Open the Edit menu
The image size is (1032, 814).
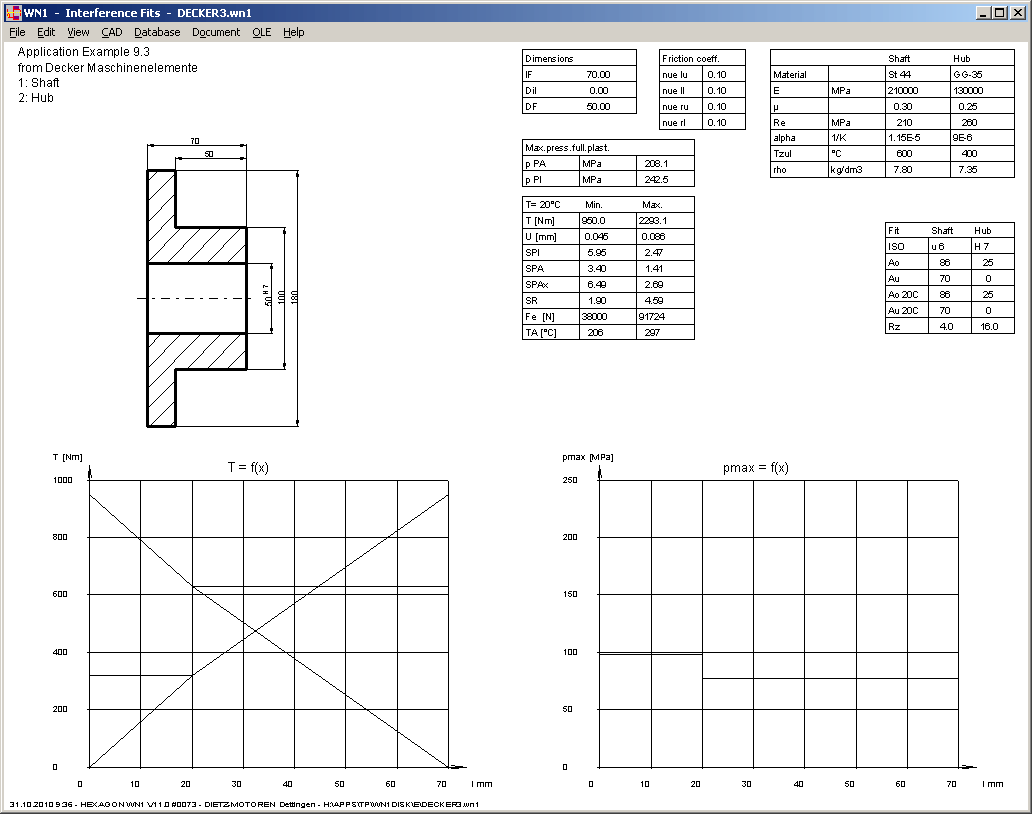pyautogui.click(x=46, y=32)
